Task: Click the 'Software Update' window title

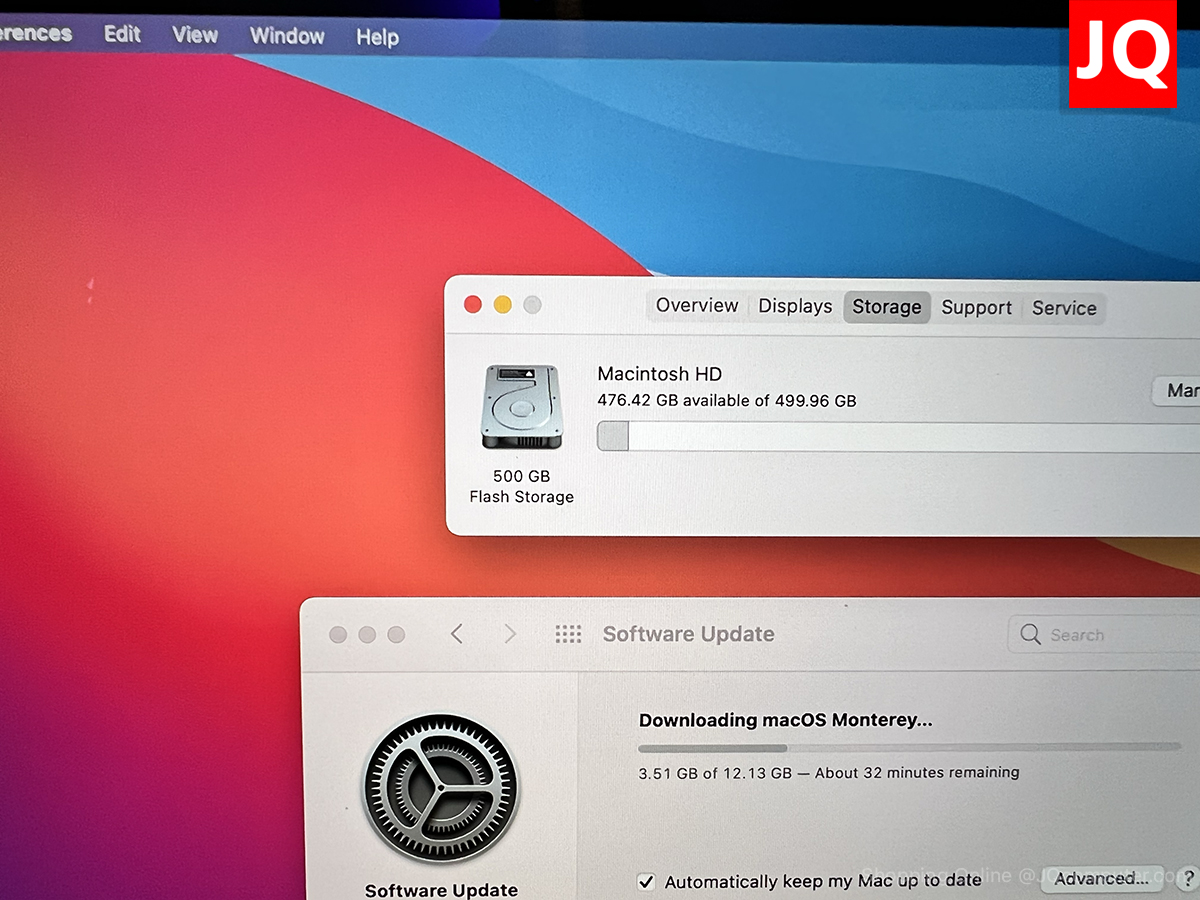Action: pyautogui.click(x=688, y=634)
